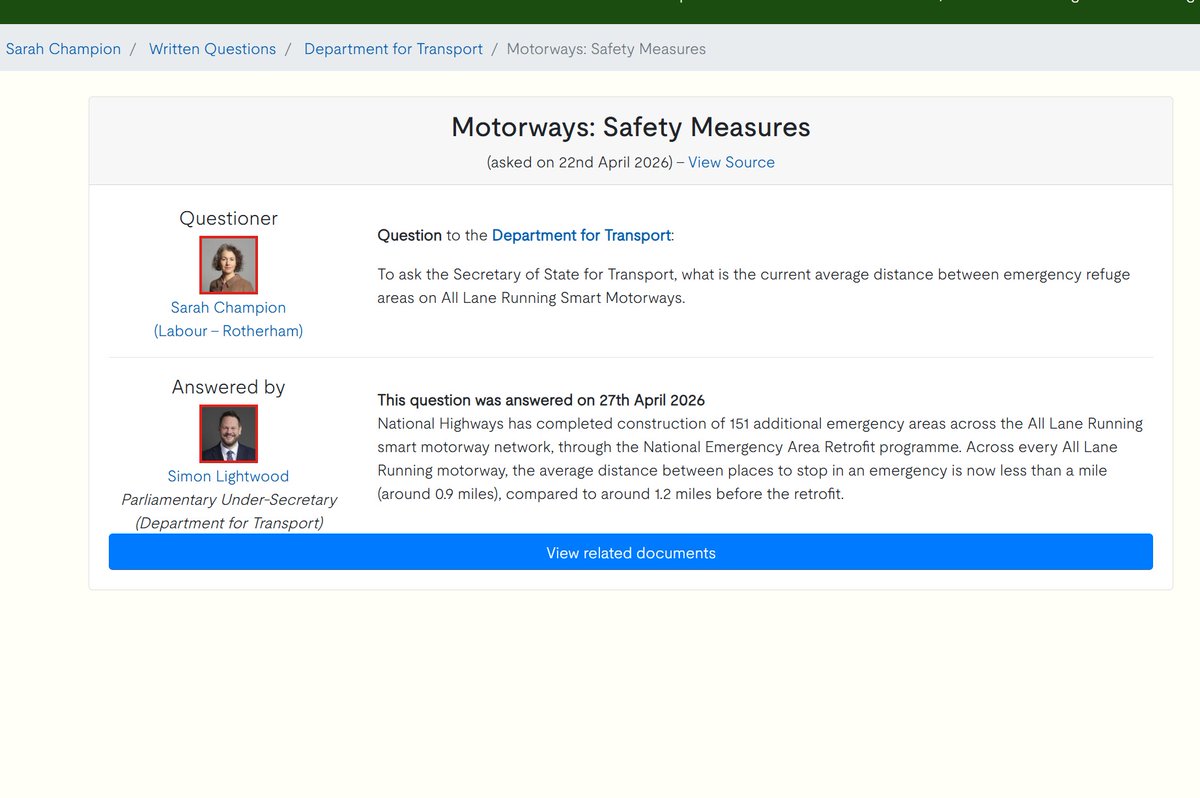The height and width of the screenshot is (798, 1200).
Task: Click the answer paragraph about National Highways
Action: (760, 459)
